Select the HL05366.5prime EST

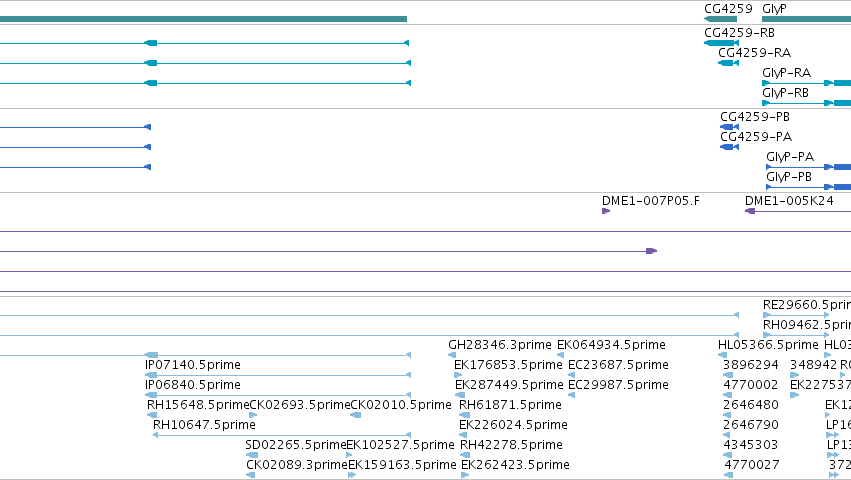722,355
